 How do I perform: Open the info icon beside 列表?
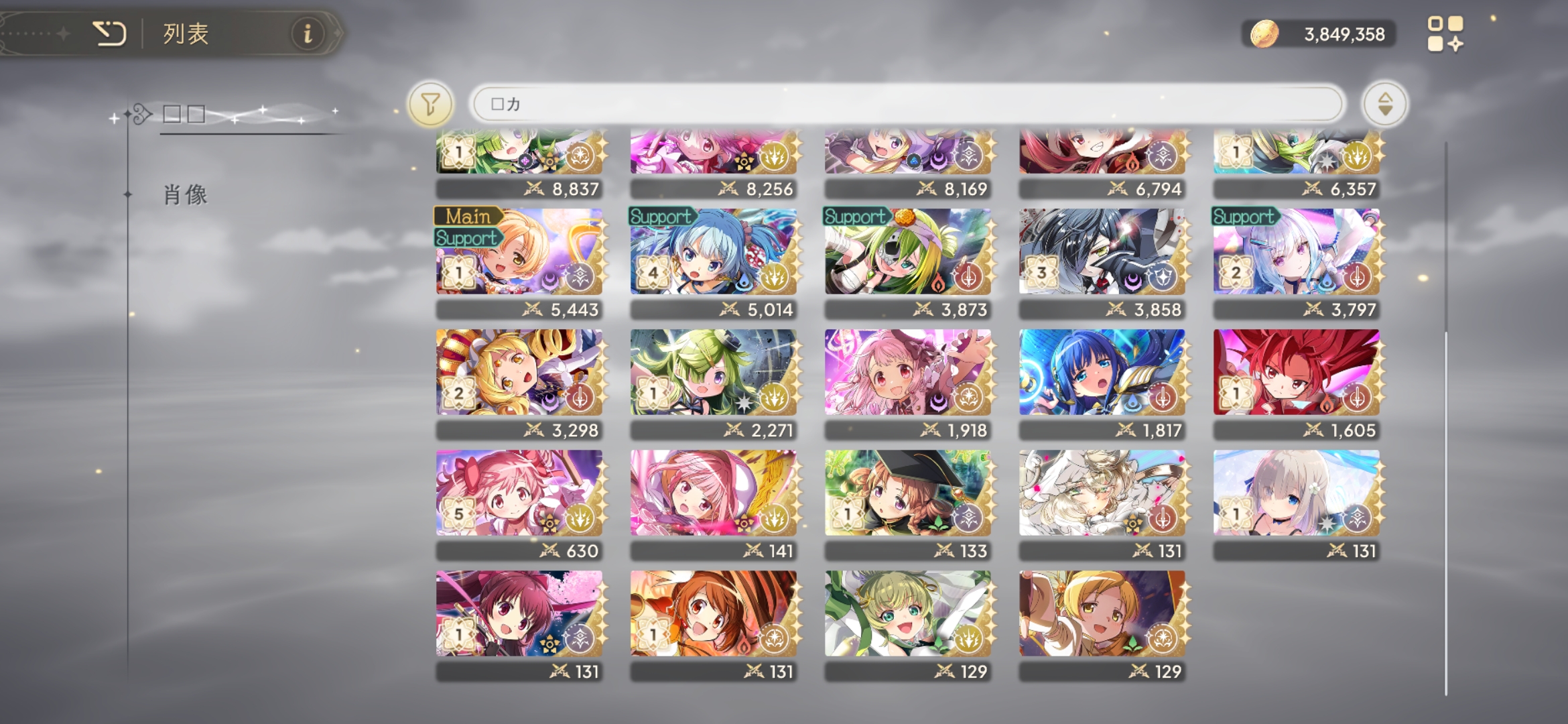pyautogui.click(x=308, y=33)
